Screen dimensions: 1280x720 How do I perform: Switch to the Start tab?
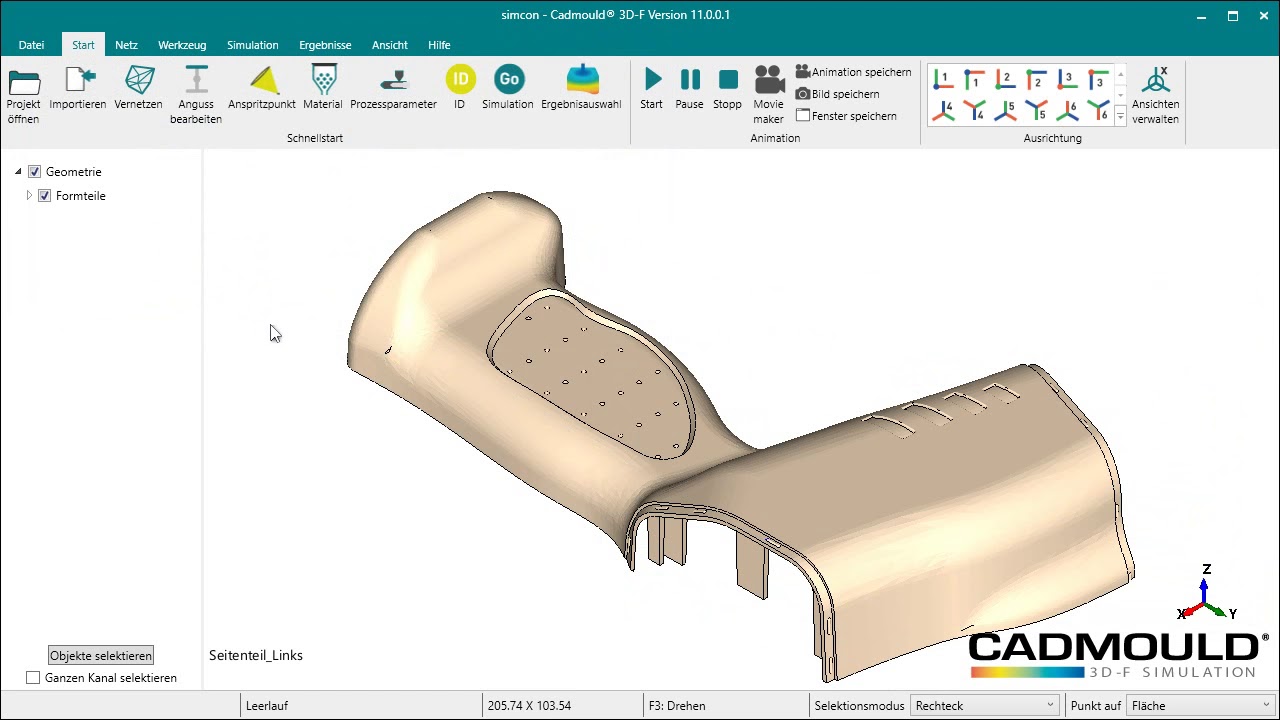(83, 45)
